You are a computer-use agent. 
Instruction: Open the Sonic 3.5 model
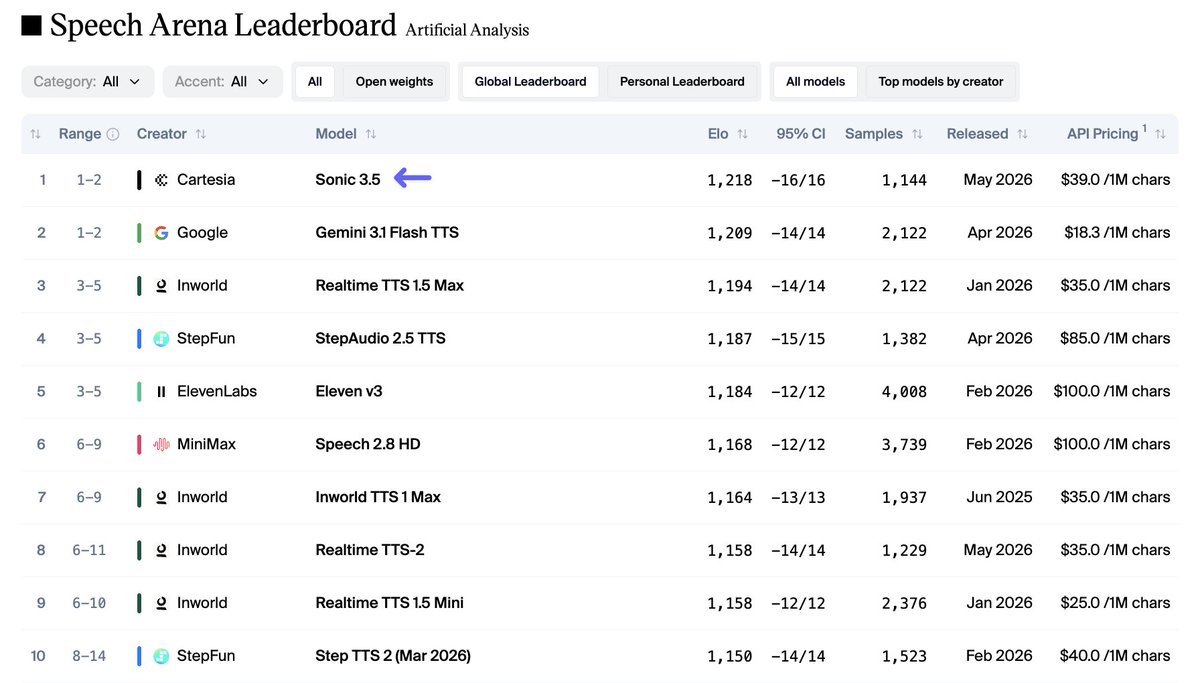click(348, 180)
